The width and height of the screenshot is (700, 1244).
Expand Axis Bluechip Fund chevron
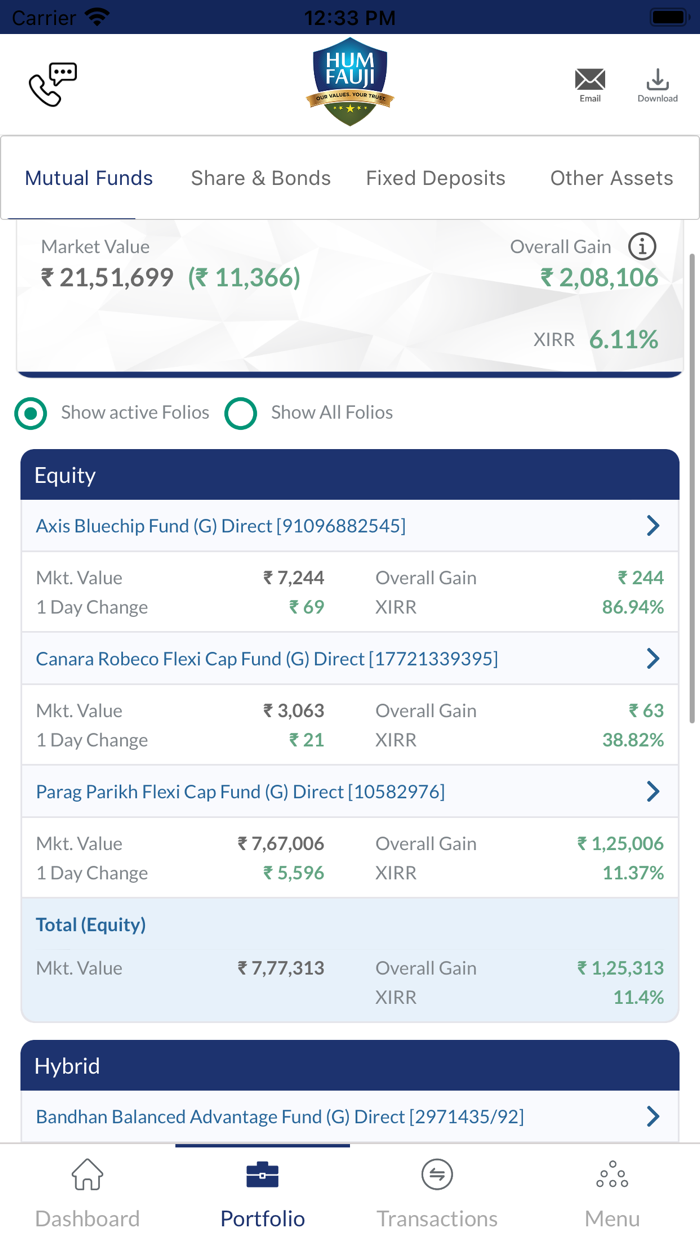(x=653, y=525)
